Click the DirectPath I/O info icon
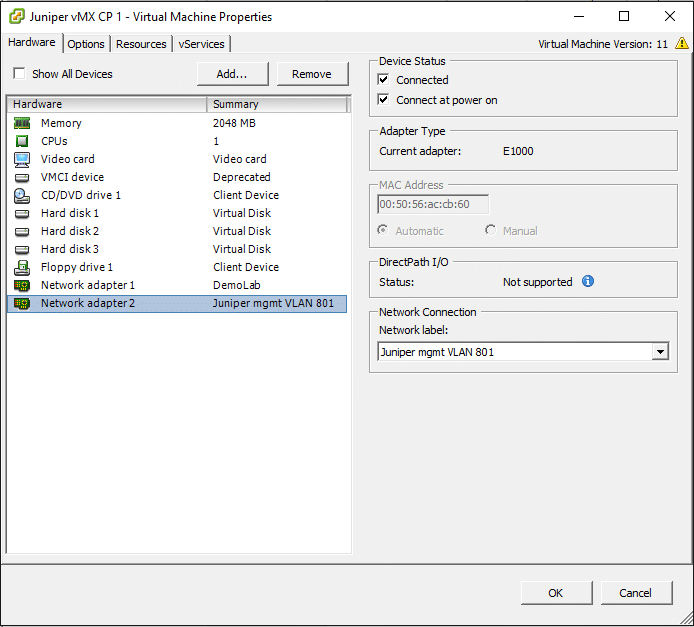694x627 pixels. (x=588, y=281)
